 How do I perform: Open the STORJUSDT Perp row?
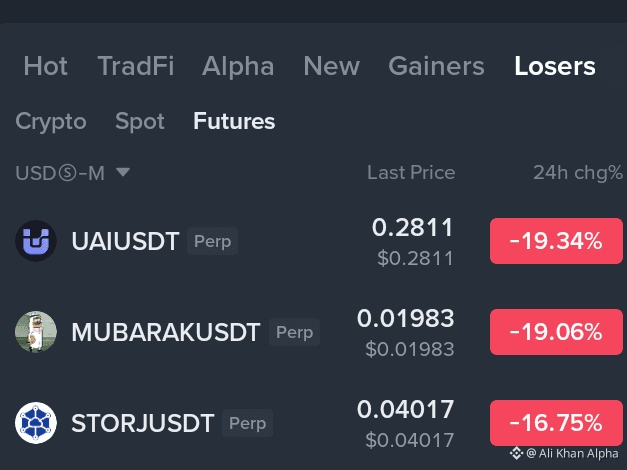click(314, 423)
